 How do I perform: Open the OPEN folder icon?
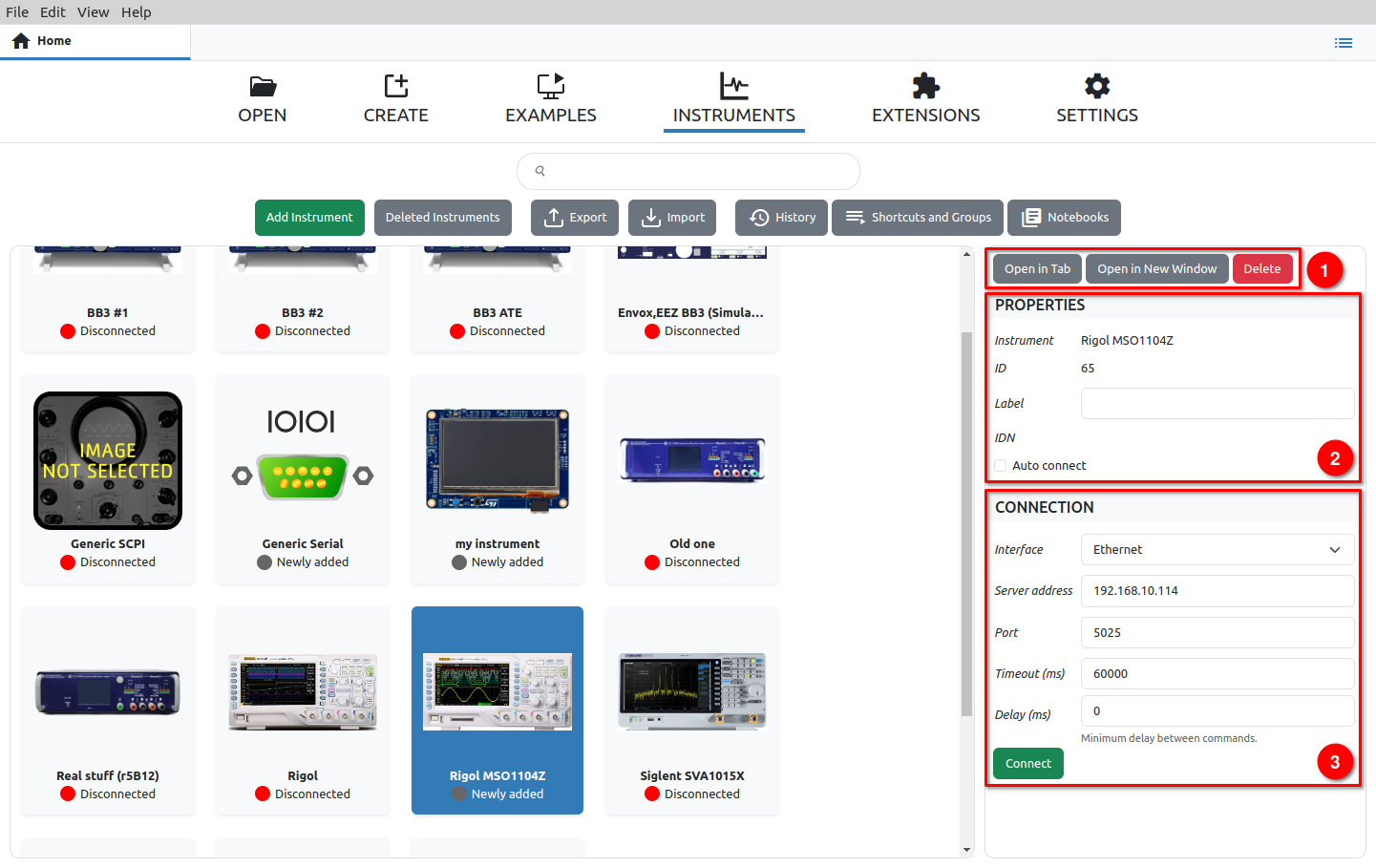click(x=263, y=86)
